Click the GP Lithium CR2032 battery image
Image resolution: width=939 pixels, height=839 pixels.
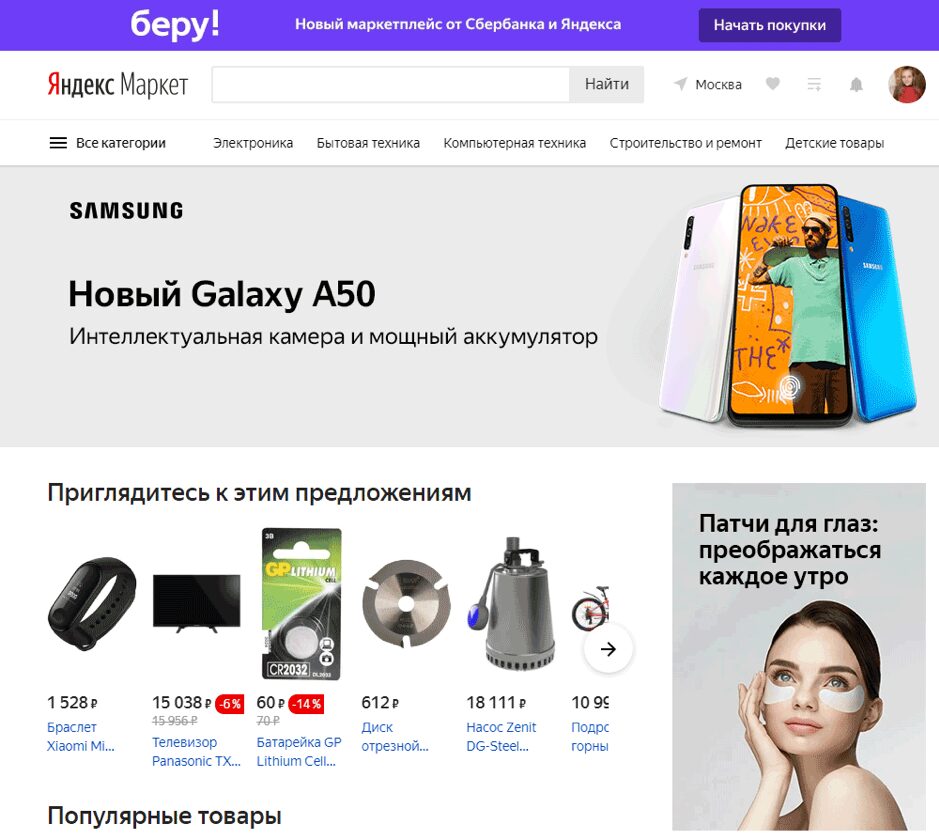click(302, 604)
